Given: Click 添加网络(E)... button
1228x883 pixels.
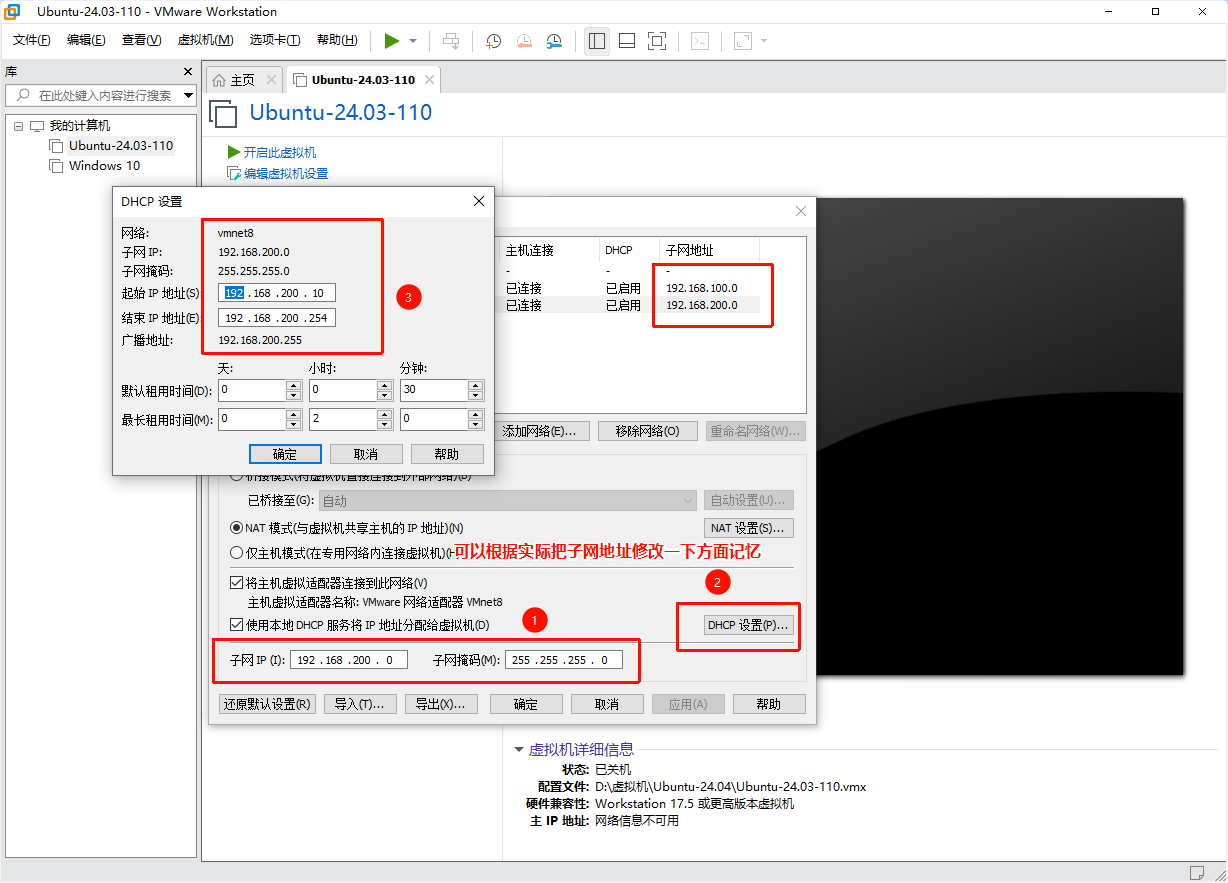Looking at the screenshot, I should [x=540, y=431].
